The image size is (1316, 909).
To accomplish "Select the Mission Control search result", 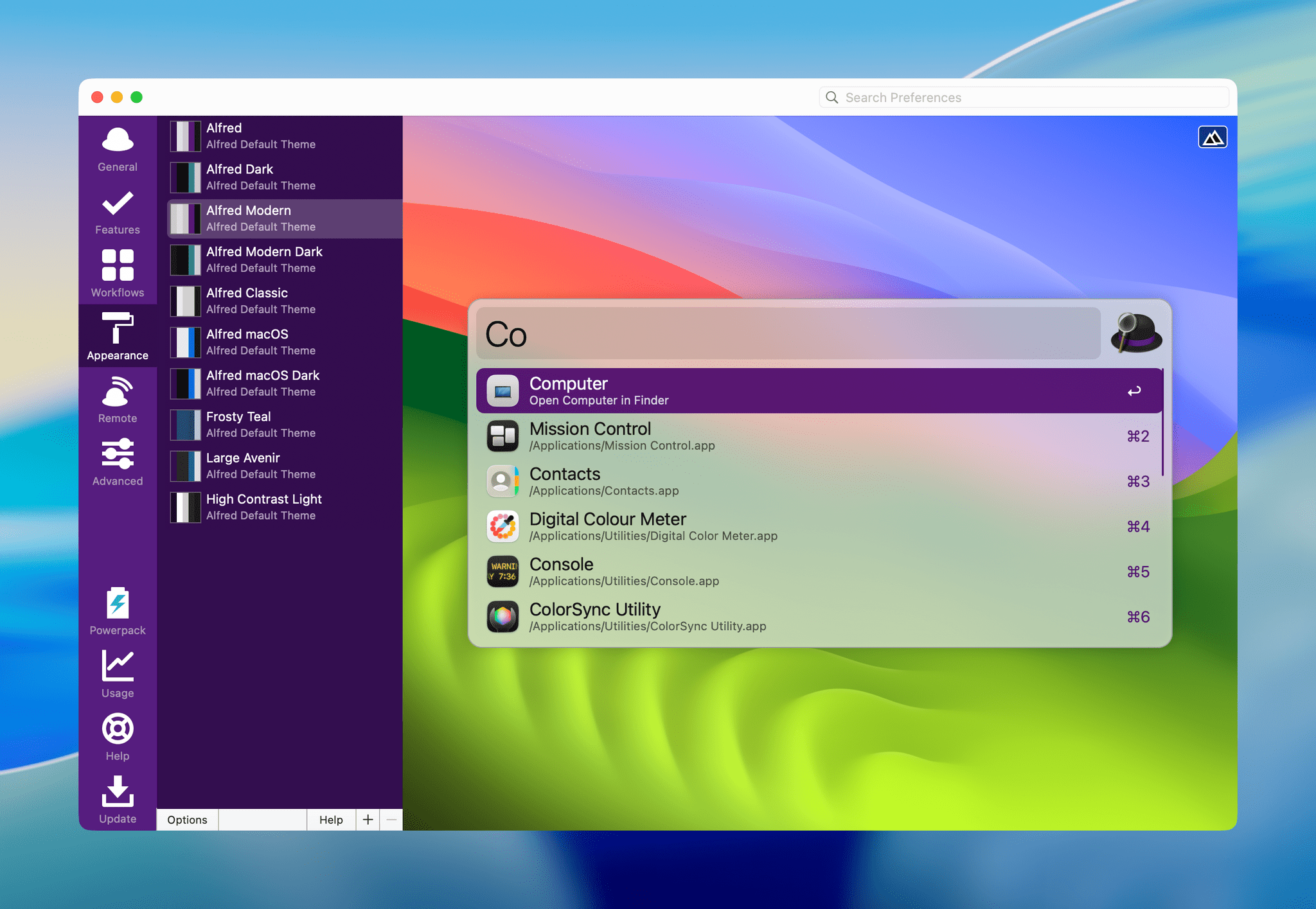I will point(707,436).
